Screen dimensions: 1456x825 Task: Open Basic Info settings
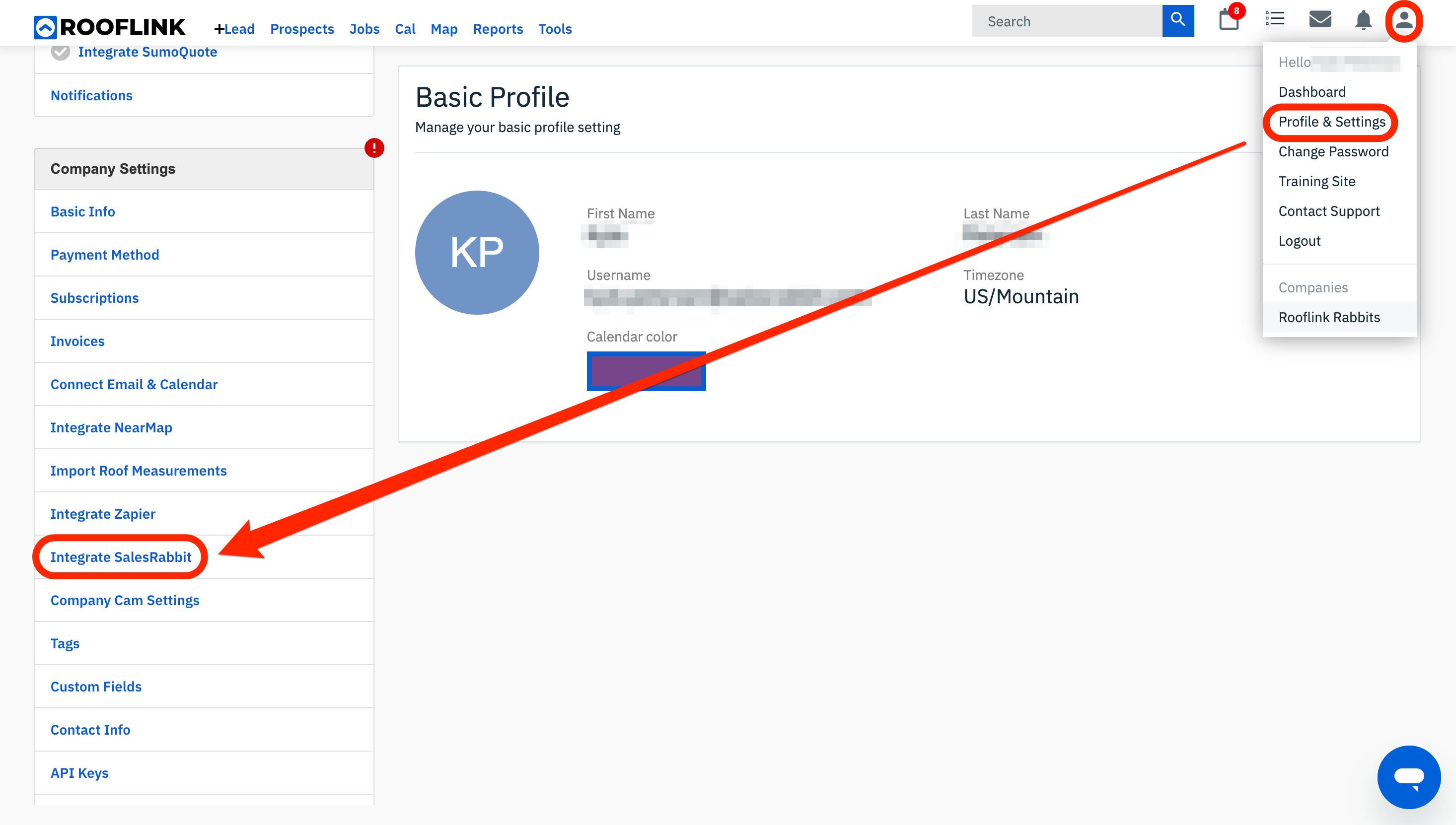click(x=83, y=211)
